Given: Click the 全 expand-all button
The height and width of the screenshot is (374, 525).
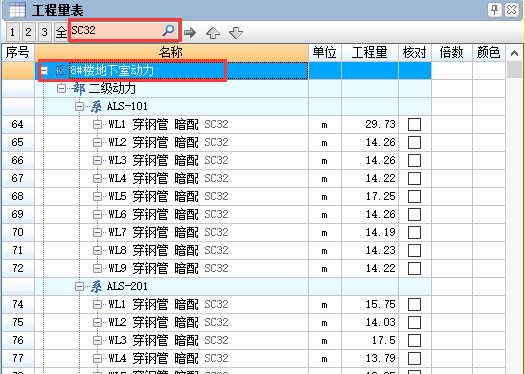Looking at the screenshot, I should click(x=61, y=32).
